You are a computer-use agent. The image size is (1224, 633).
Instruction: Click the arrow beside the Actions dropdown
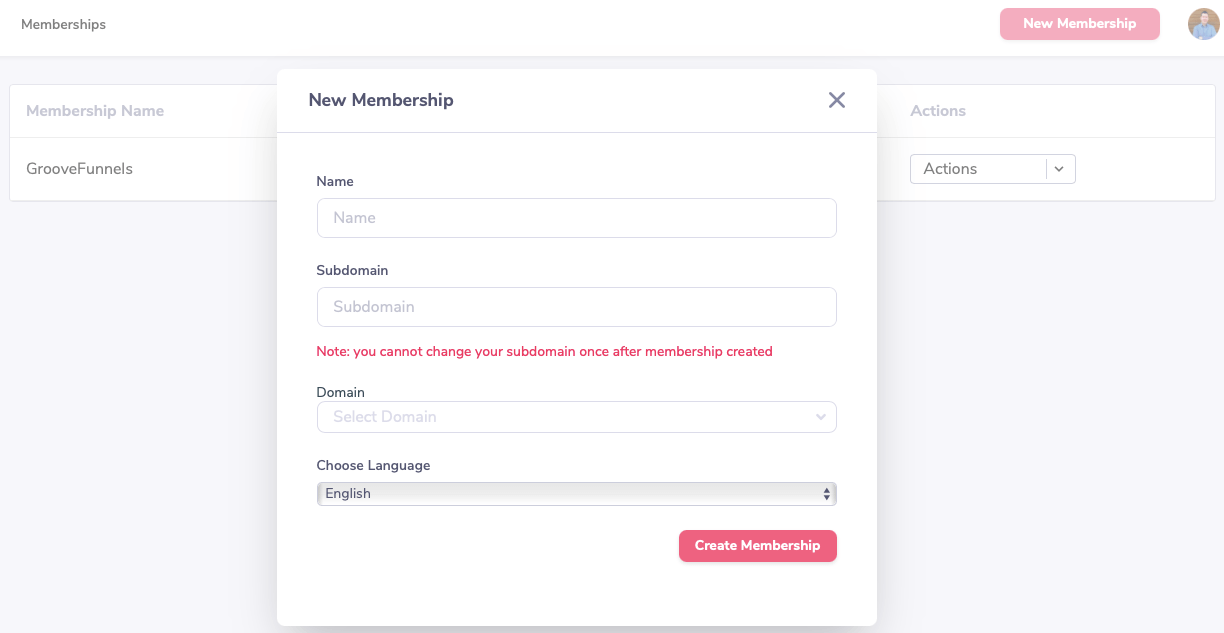coord(1060,169)
